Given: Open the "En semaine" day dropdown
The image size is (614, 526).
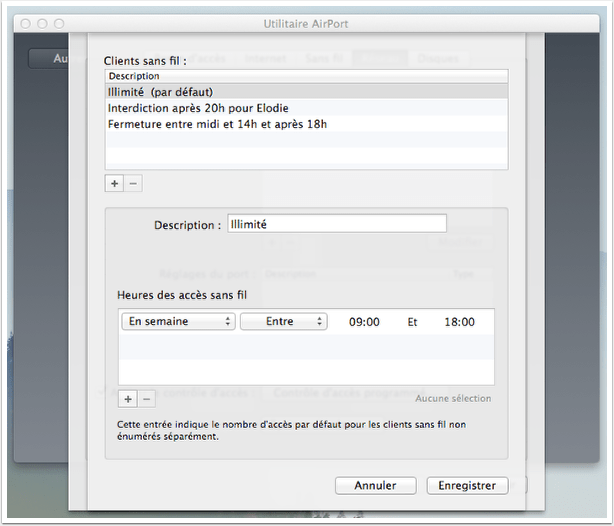Looking at the screenshot, I should pos(178,322).
